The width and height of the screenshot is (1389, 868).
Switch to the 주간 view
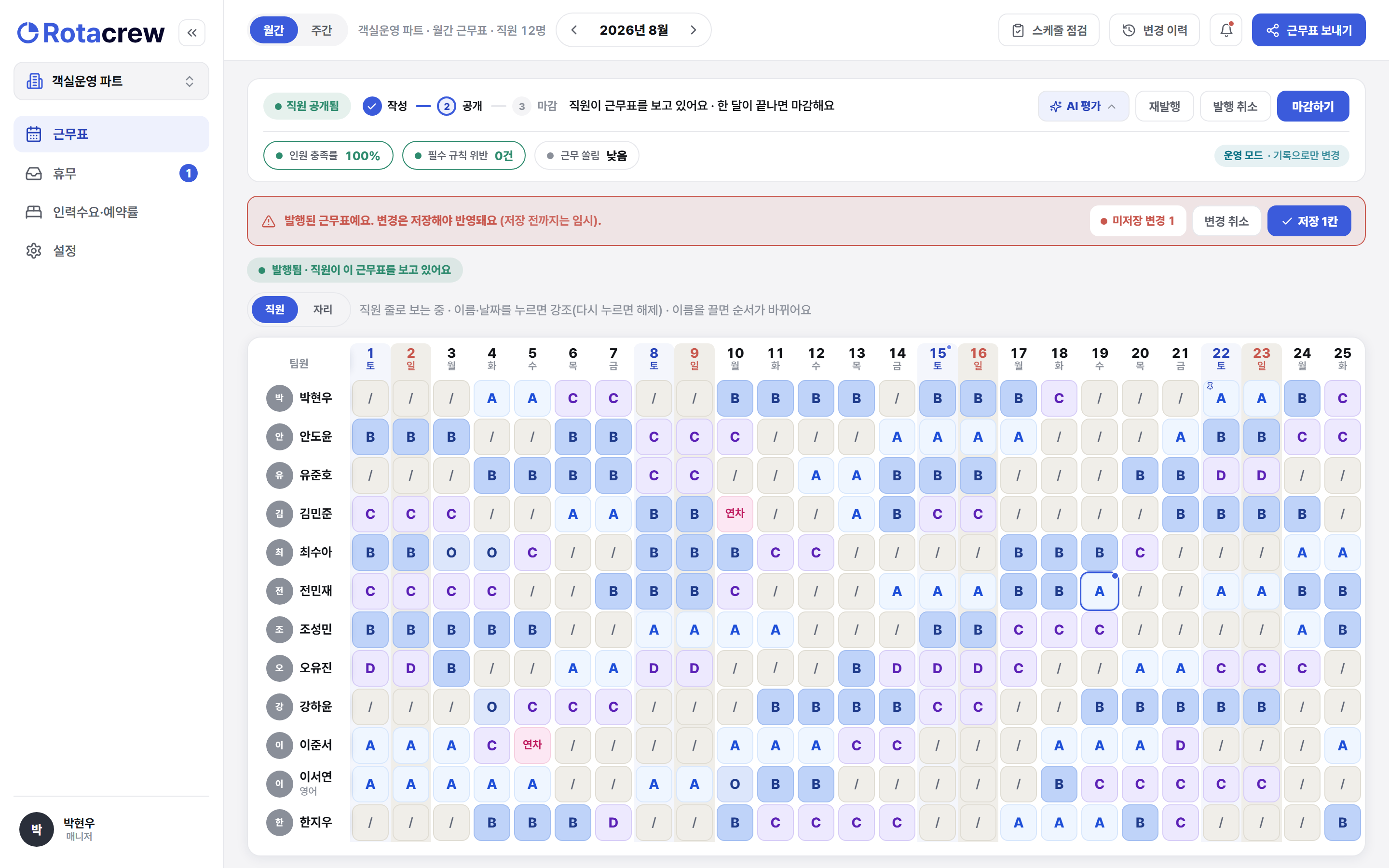321,30
